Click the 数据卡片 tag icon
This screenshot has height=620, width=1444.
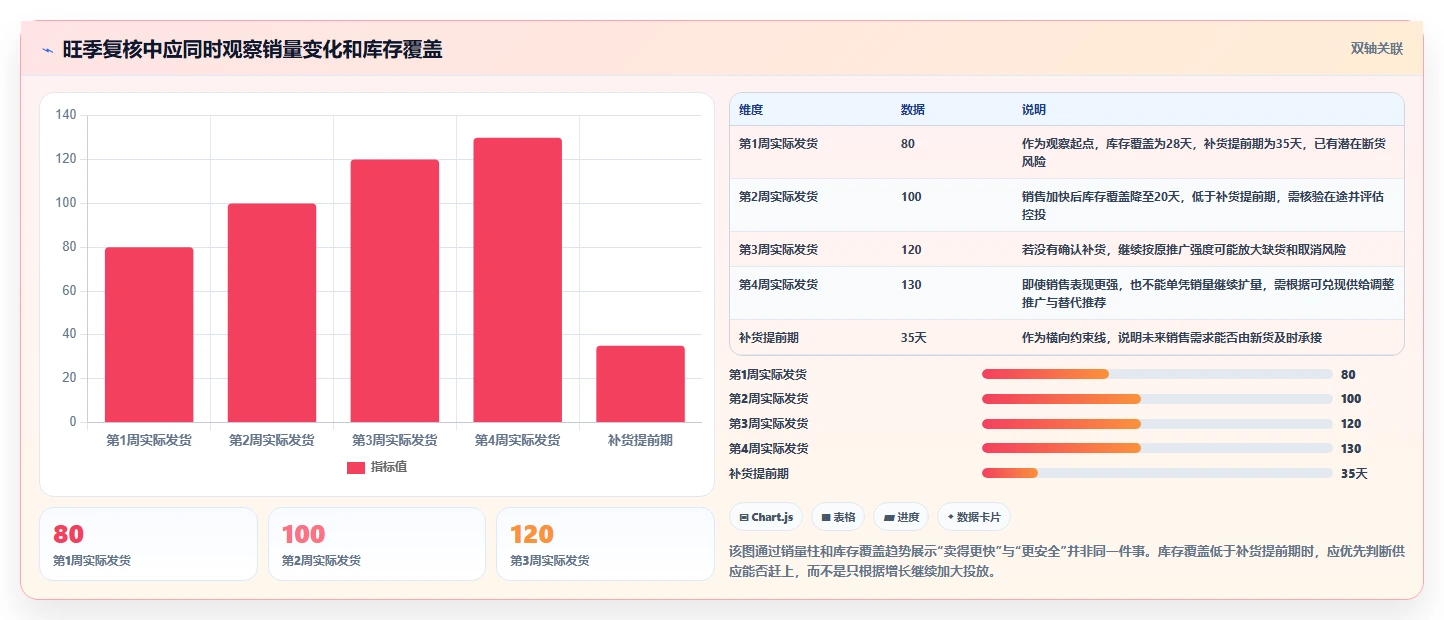(950, 518)
